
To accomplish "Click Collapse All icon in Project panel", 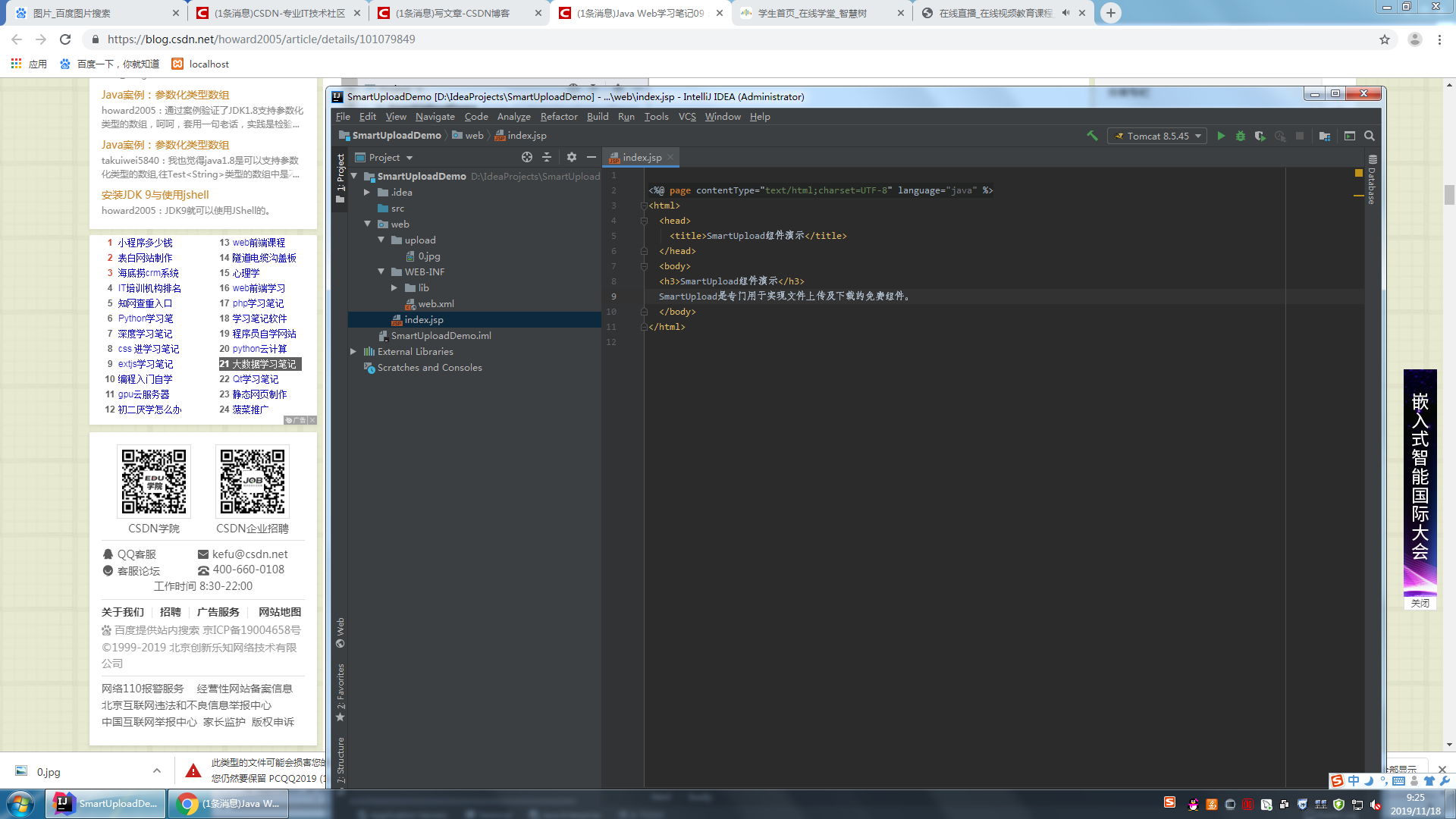I will [547, 157].
